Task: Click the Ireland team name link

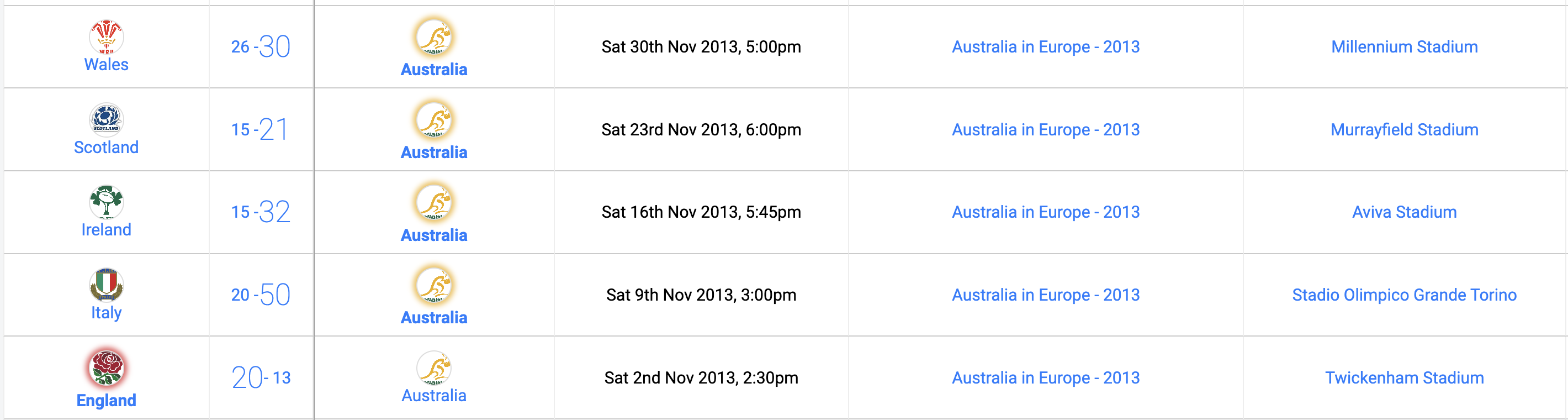Action: [x=106, y=230]
